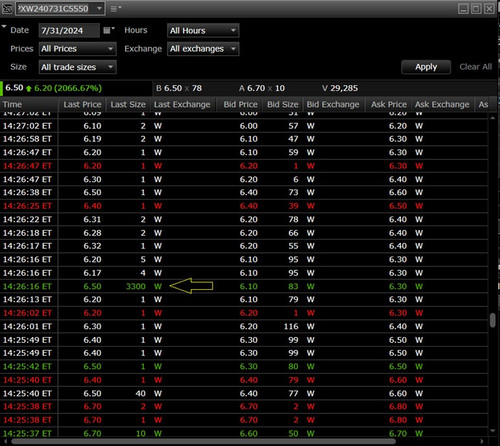The height and width of the screenshot is (446, 500).
Task: Select the red row timestamped 14:26:02 ET
Action: [x=244, y=313]
